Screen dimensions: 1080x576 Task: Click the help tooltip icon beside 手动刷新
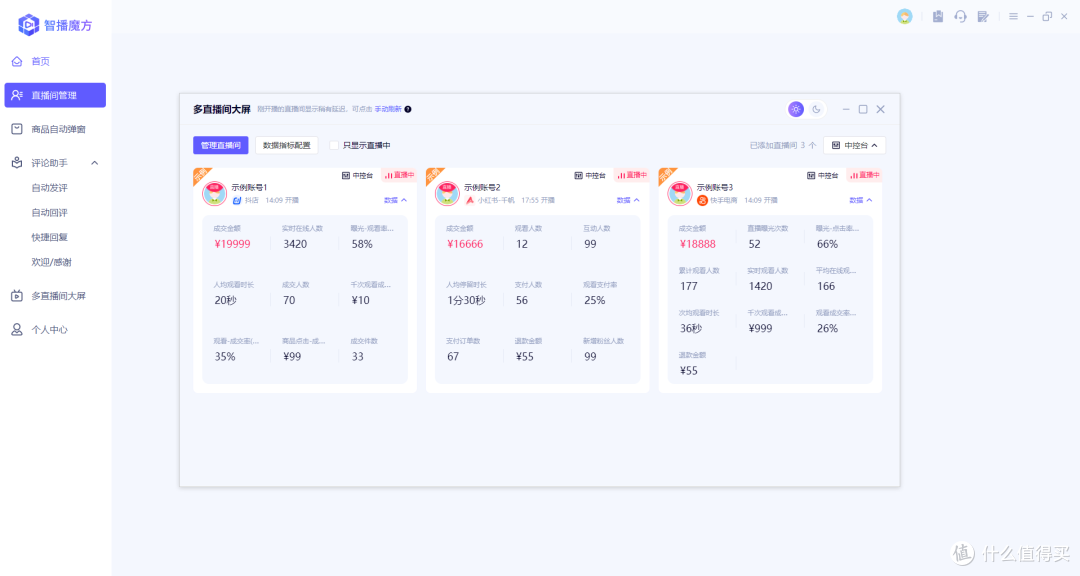[408, 109]
